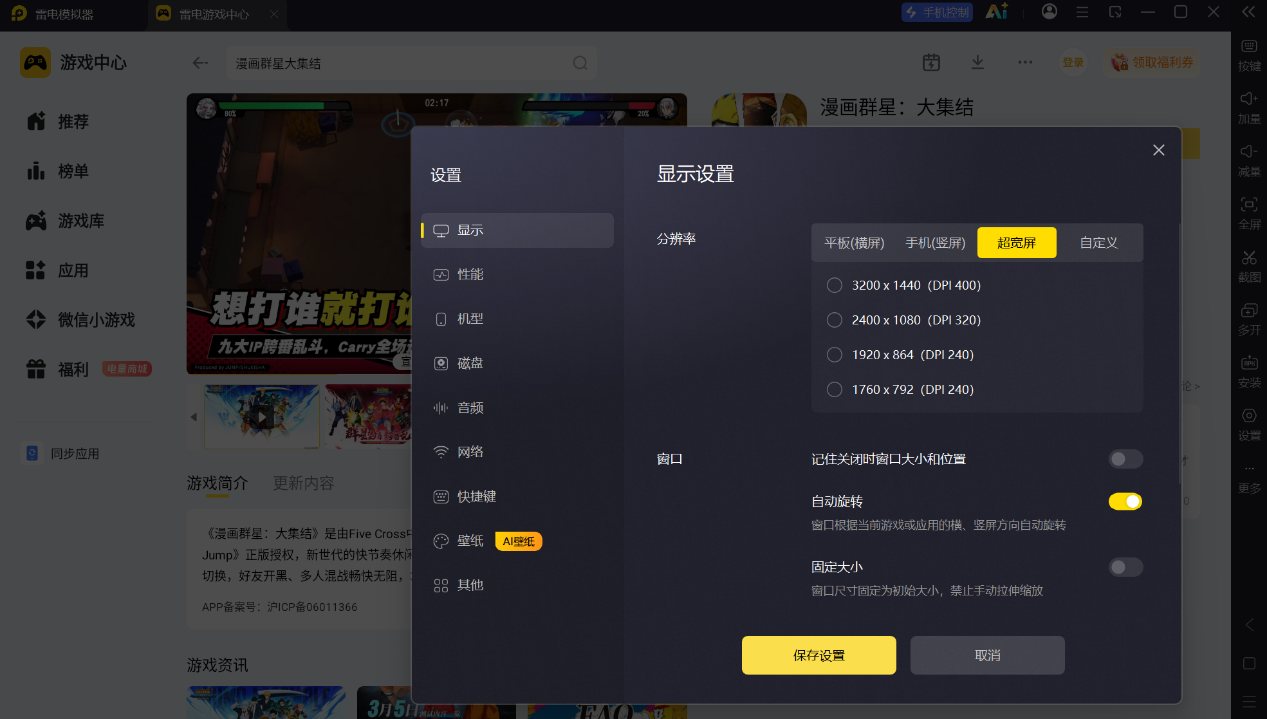
Task: Click the 登录 login button
Action: 1073,62
